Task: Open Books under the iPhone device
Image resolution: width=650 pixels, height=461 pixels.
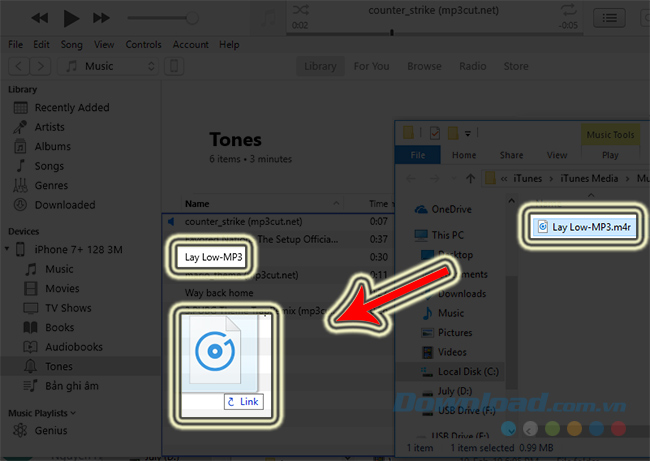Action: 59,328
